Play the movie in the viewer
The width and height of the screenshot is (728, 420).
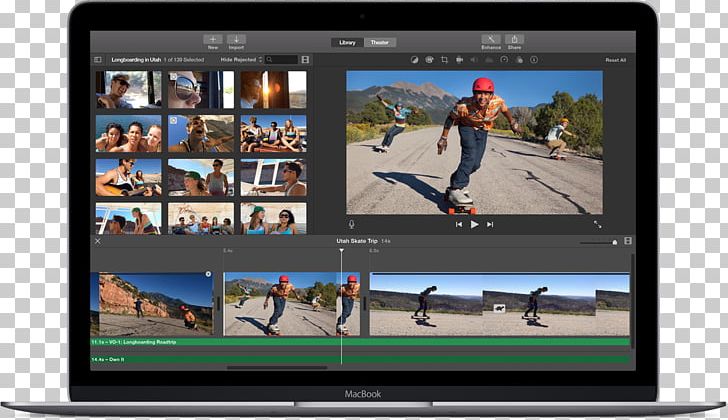click(x=474, y=225)
